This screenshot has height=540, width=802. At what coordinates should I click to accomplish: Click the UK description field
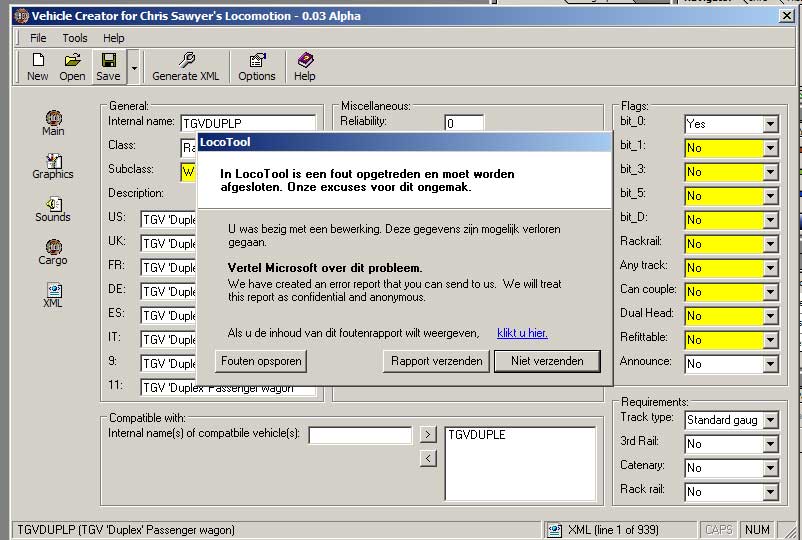coord(168,244)
